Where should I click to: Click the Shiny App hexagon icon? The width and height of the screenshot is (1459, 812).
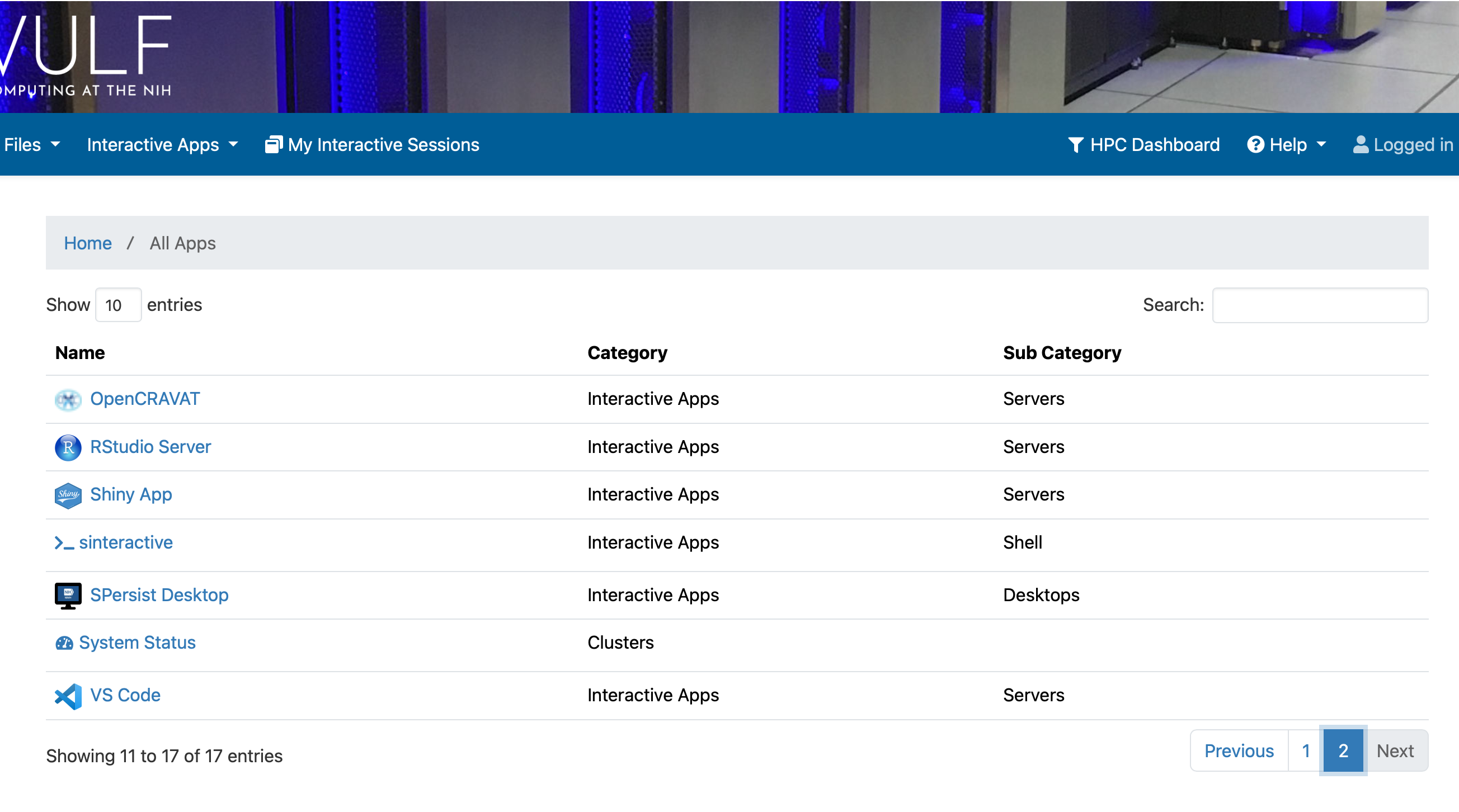[68, 495]
